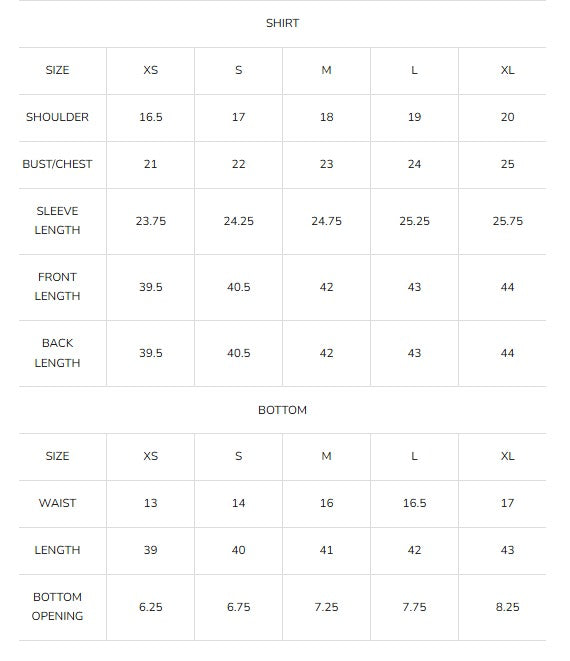570x661 pixels.
Task: Select the BUST/CHEST row label
Action: [x=57, y=164]
